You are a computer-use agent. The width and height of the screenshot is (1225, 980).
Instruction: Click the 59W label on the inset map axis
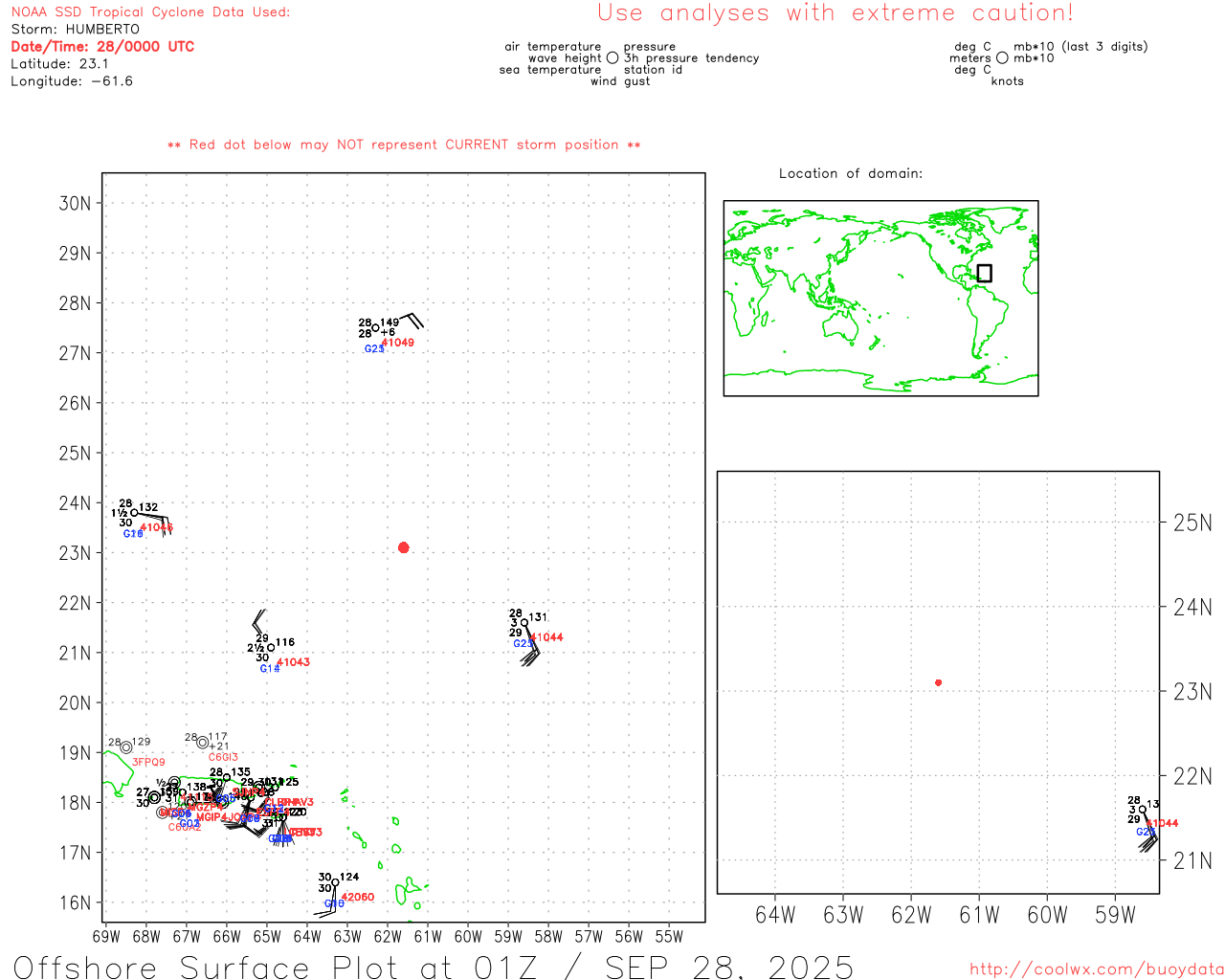(1115, 915)
